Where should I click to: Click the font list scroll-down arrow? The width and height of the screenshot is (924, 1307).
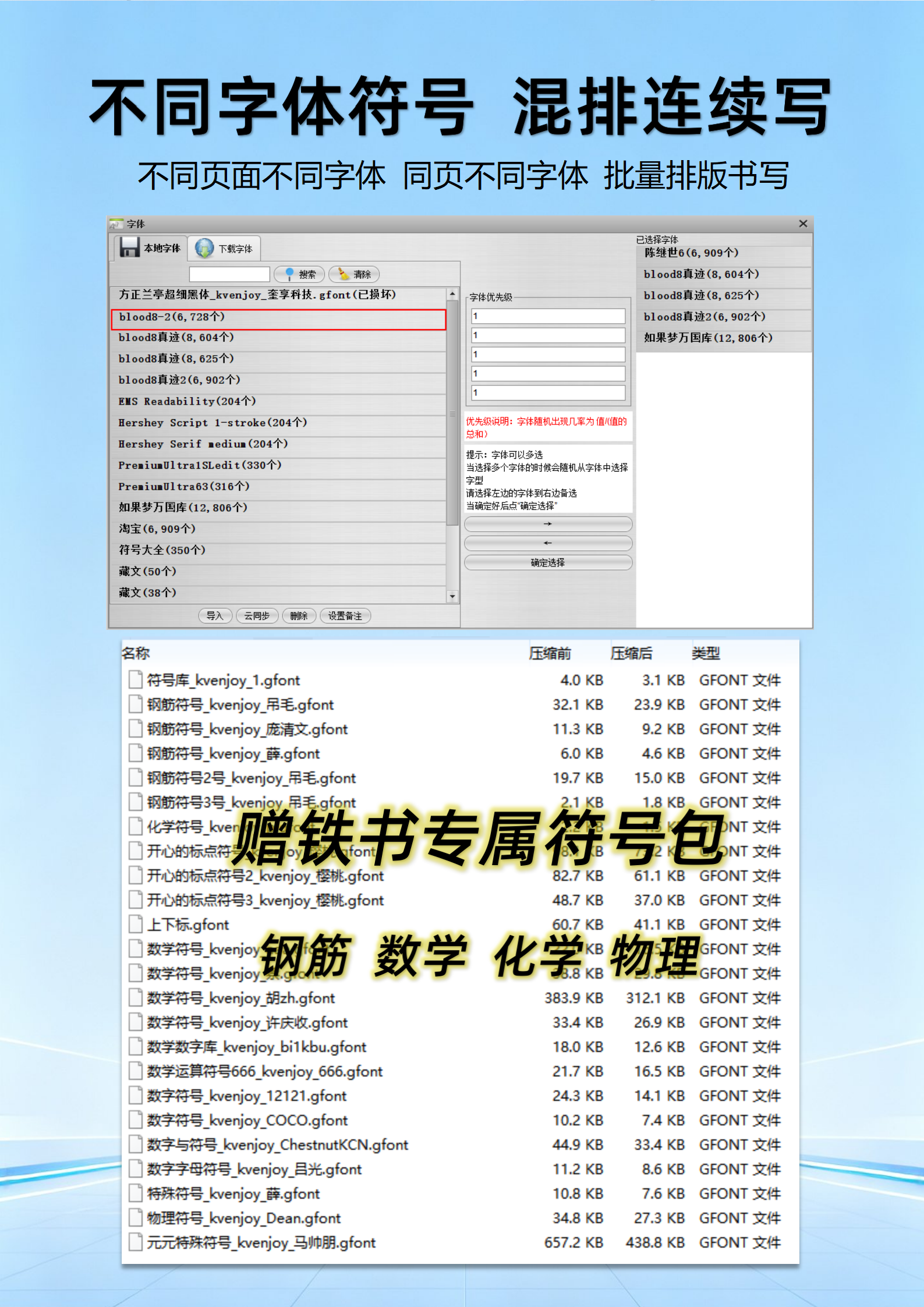point(452,596)
